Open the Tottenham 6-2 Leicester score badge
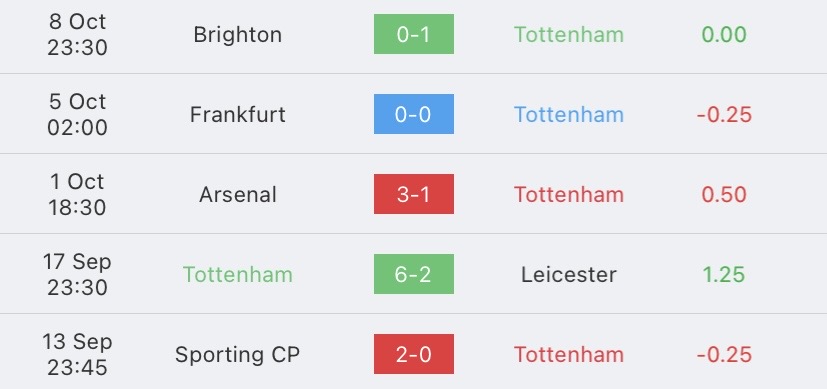This screenshot has width=827, height=389. coord(414,274)
